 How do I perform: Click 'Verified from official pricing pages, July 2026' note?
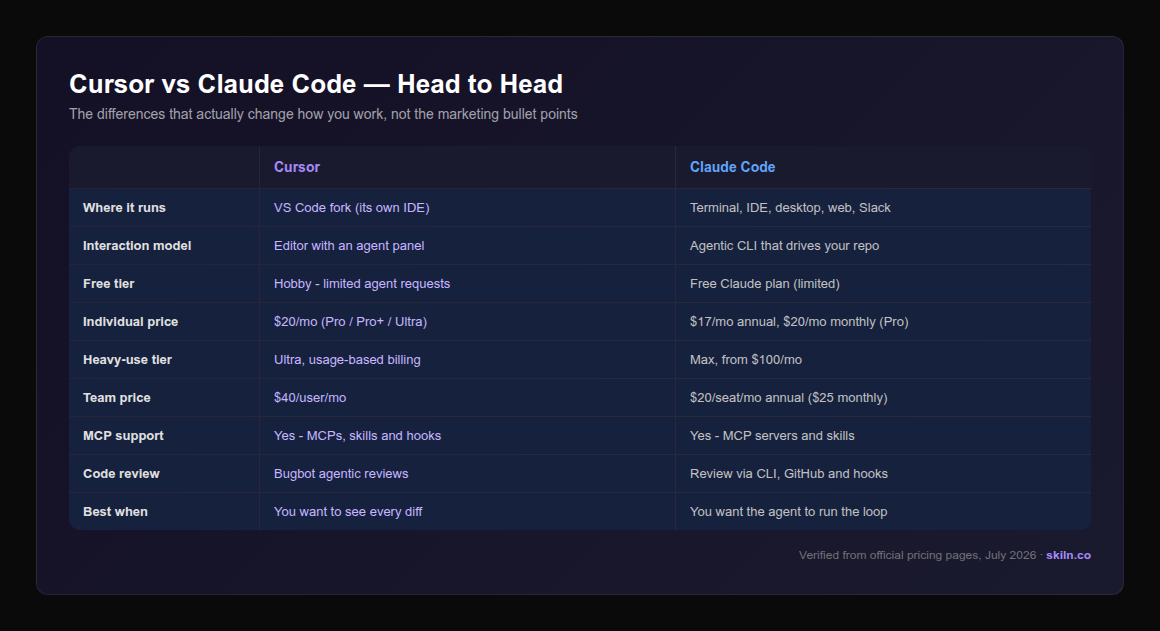(917, 555)
